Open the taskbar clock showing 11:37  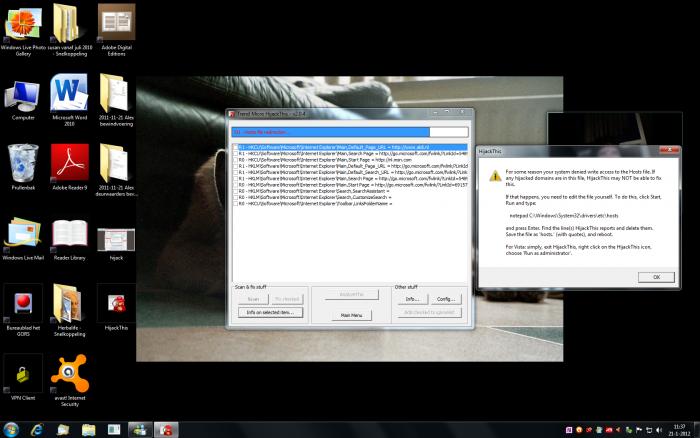click(679, 430)
